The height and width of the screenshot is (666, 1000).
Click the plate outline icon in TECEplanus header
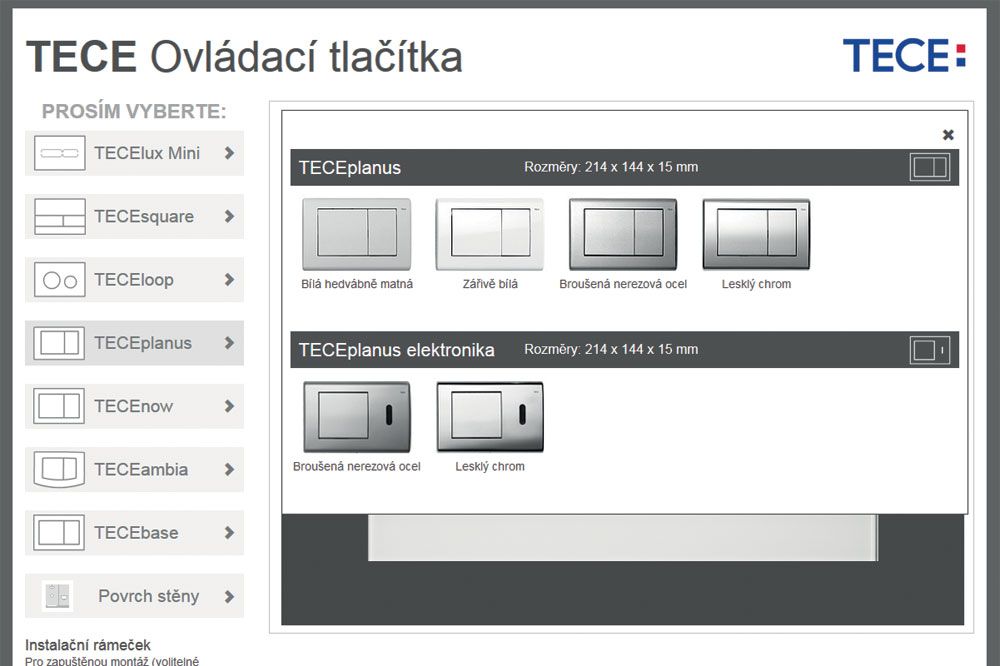click(x=930, y=167)
